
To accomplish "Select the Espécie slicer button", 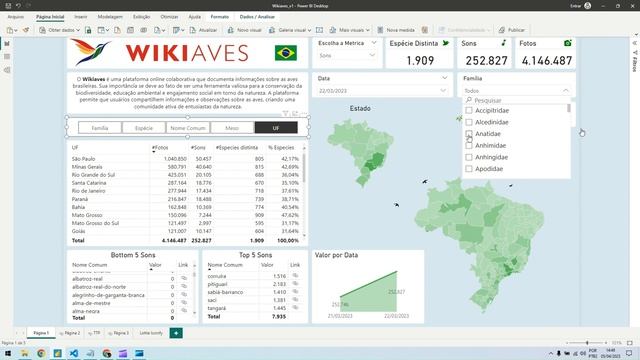I will click(144, 128).
